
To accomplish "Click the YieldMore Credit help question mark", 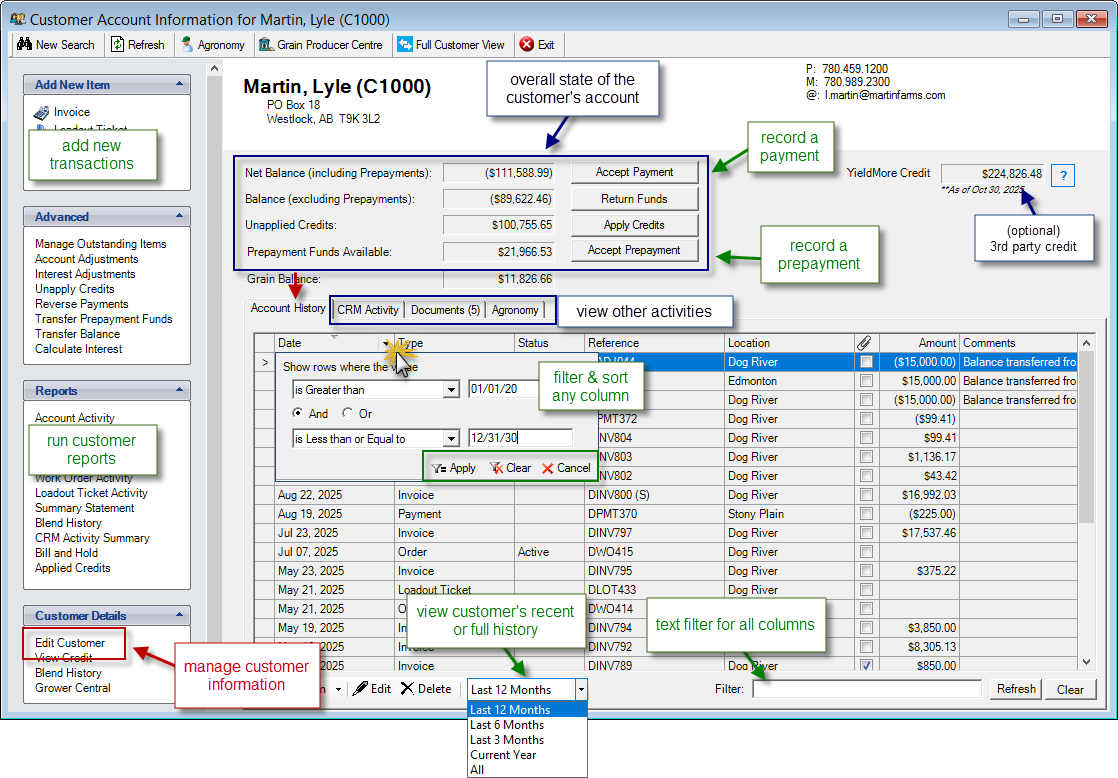I will 1063,175.
